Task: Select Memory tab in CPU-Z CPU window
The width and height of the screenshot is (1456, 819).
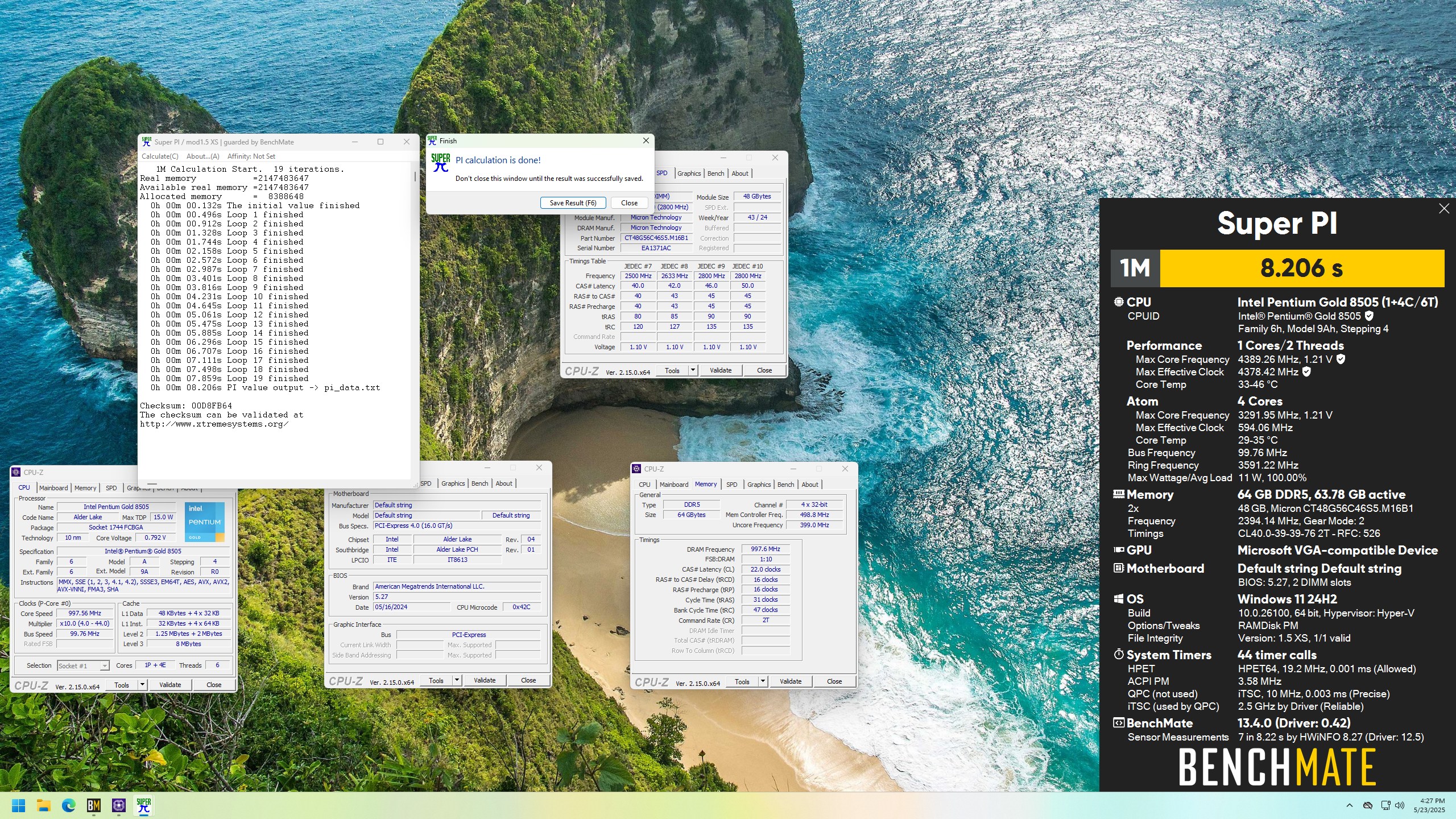Action: (85, 488)
